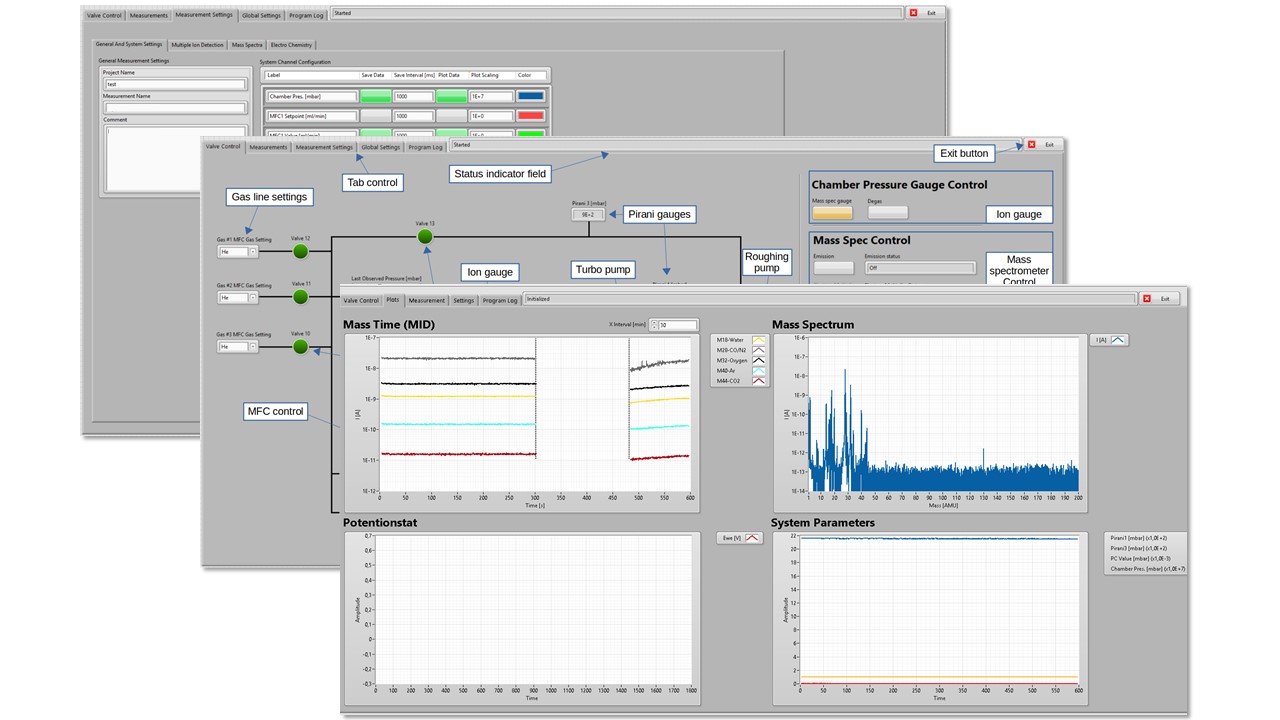Switch to the Electro Chemistry tab
Image resolution: width=1280 pixels, height=720 pixels.
click(291, 44)
